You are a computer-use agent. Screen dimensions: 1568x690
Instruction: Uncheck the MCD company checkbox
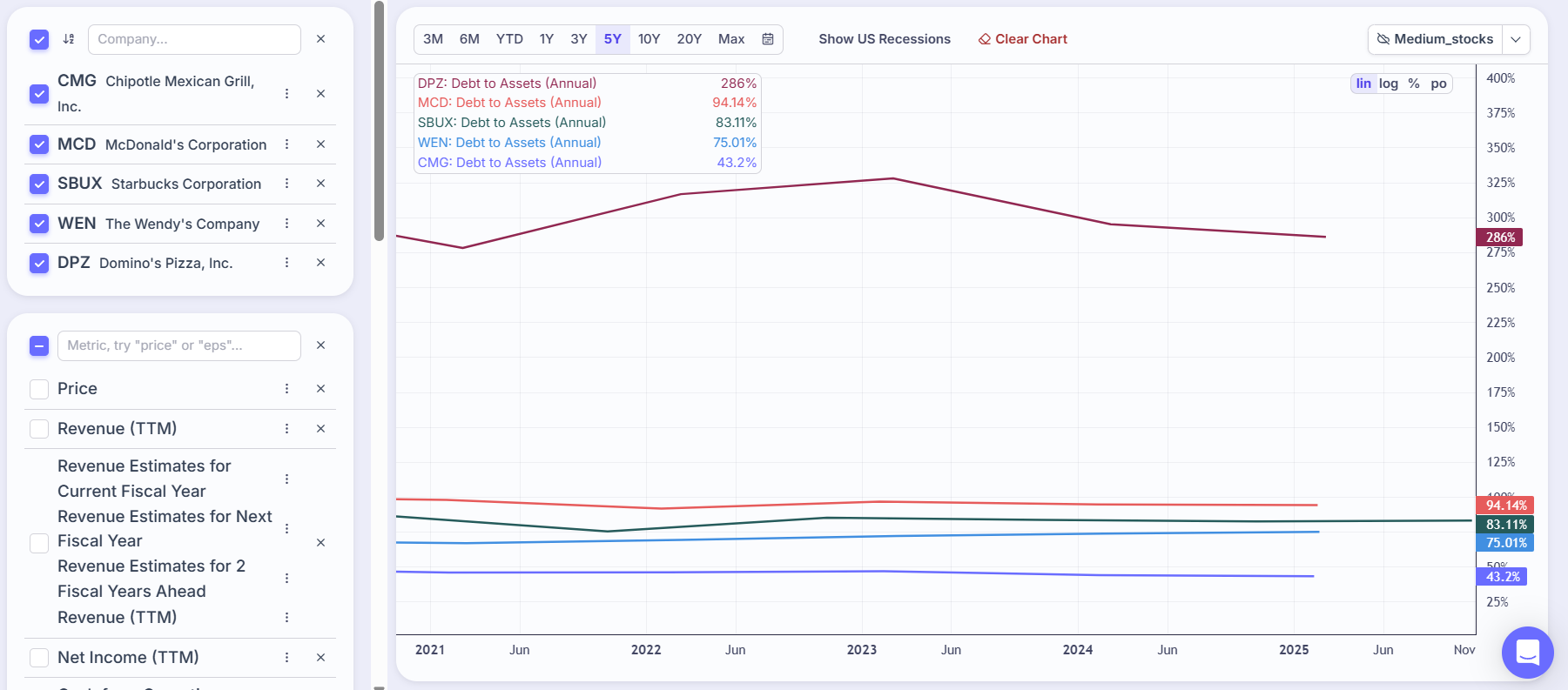pyautogui.click(x=39, y=144)
